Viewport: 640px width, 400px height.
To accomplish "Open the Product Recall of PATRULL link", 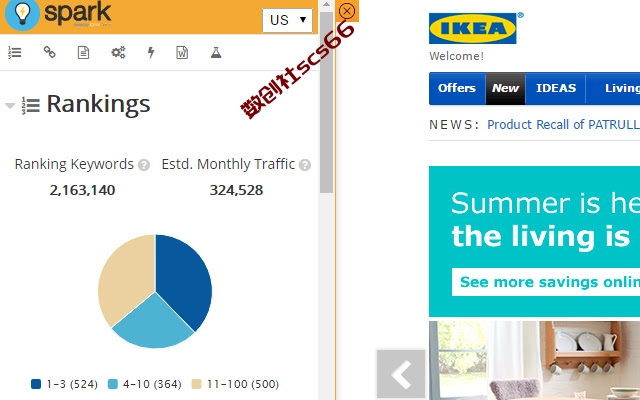I will [x=563, y=124].
